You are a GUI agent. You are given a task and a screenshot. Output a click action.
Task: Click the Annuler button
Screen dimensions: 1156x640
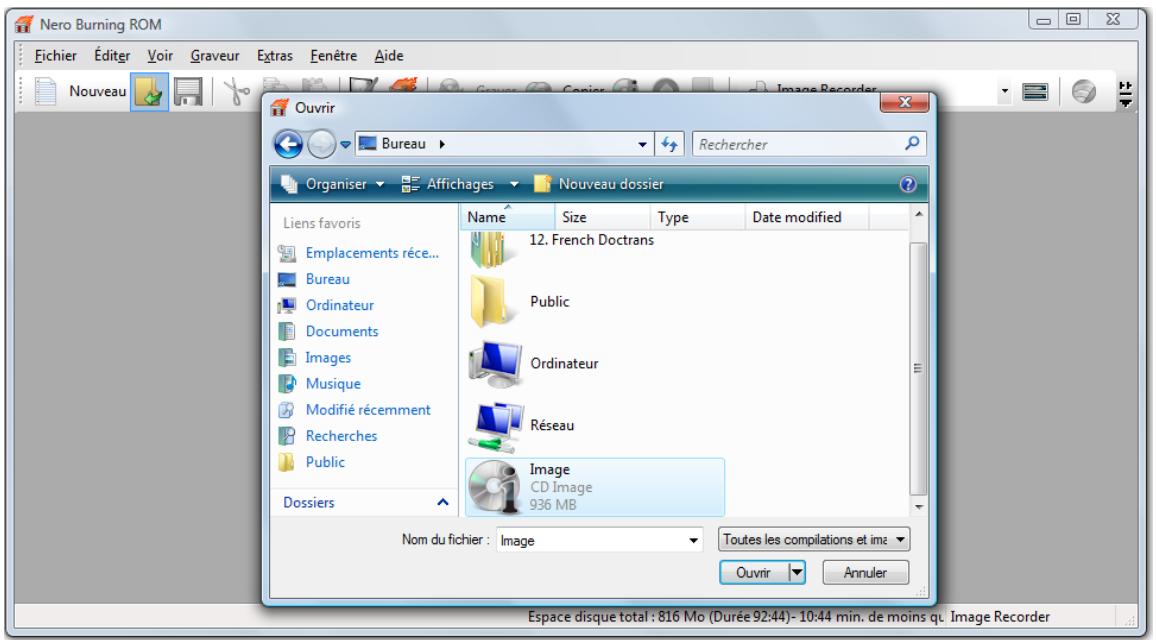pyautogui.click(x=866, y=573)
